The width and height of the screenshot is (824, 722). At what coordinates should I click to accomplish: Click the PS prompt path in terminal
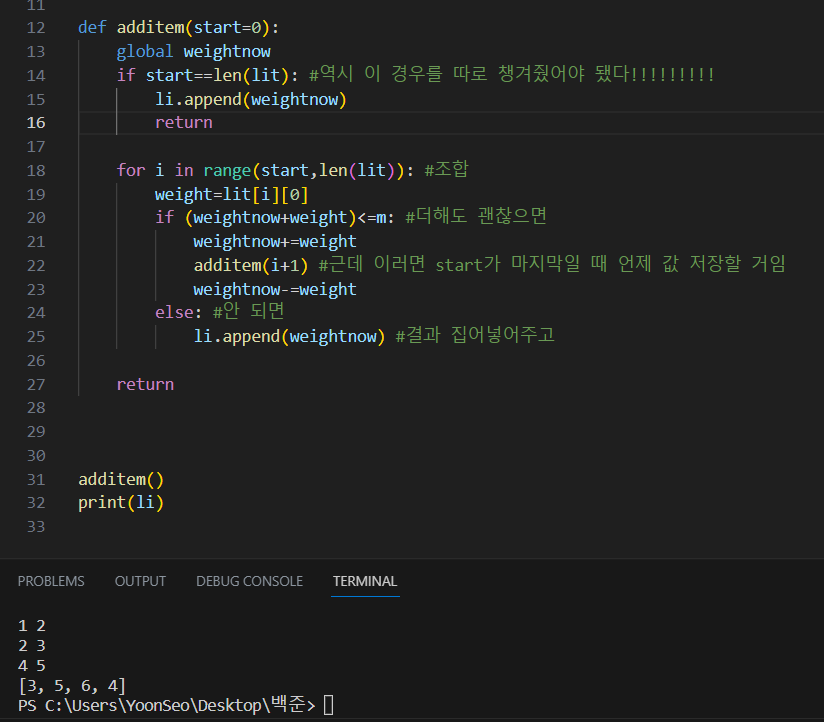(x=166, y=705)
